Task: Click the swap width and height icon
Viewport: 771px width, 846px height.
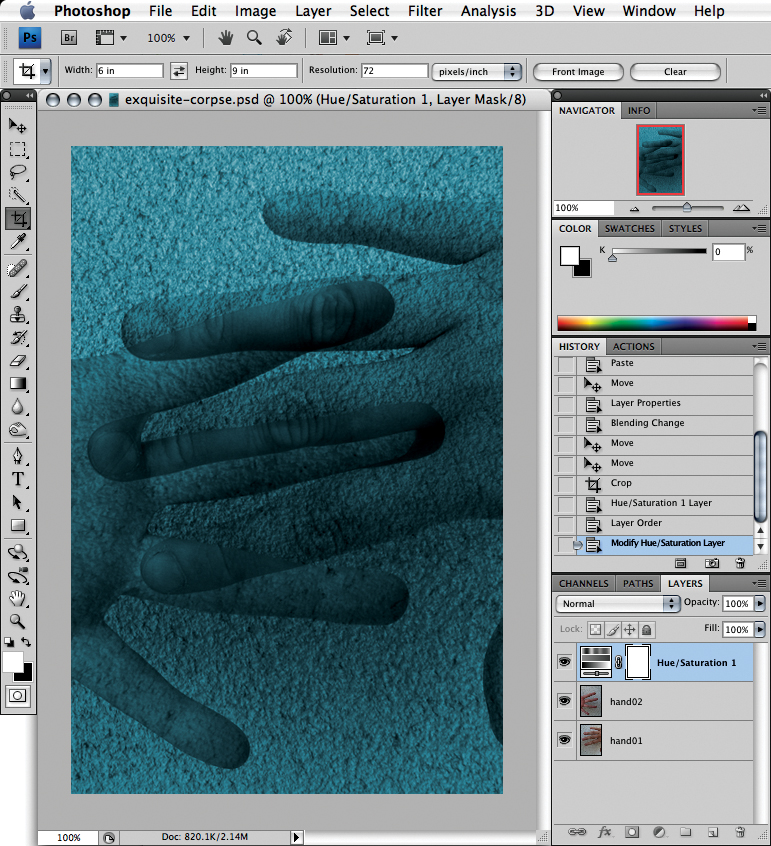Action: (179, 71)
